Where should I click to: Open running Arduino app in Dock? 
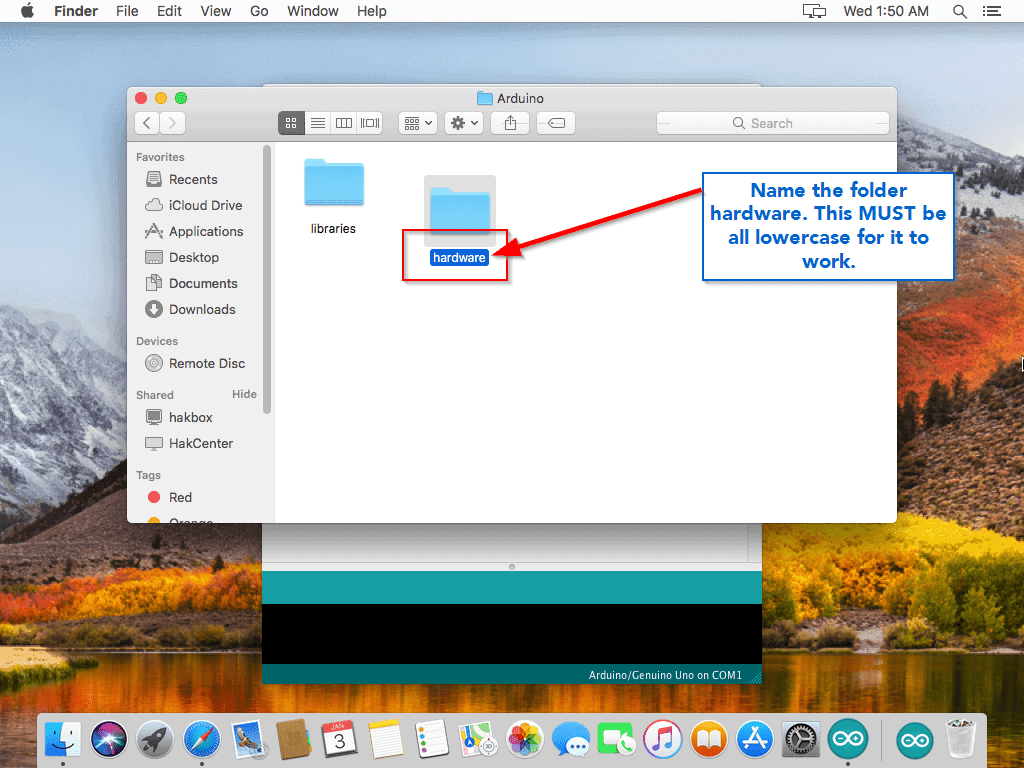(848, 739)
